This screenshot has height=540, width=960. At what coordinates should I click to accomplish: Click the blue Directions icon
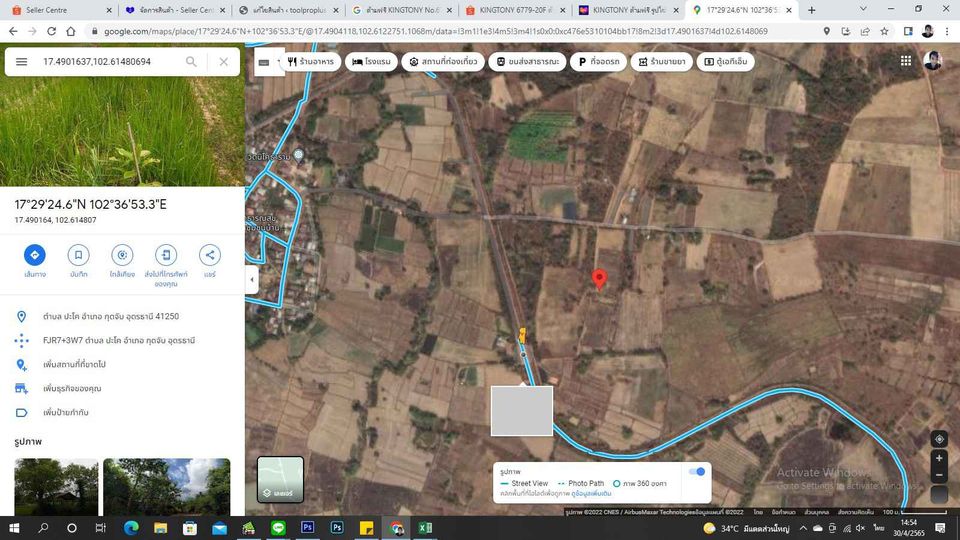pyautogui.click(x=35, y=255)
